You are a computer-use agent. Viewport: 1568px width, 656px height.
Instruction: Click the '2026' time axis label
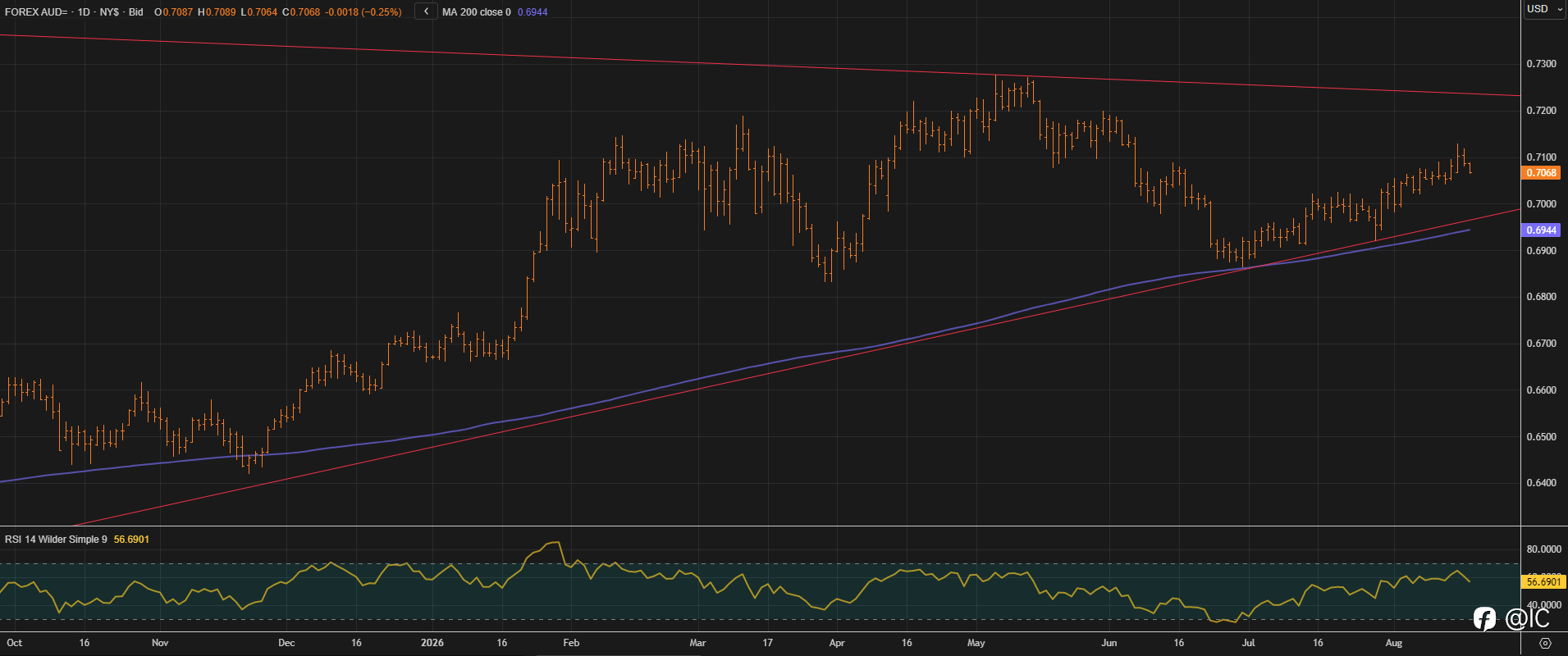pos(432,643)
